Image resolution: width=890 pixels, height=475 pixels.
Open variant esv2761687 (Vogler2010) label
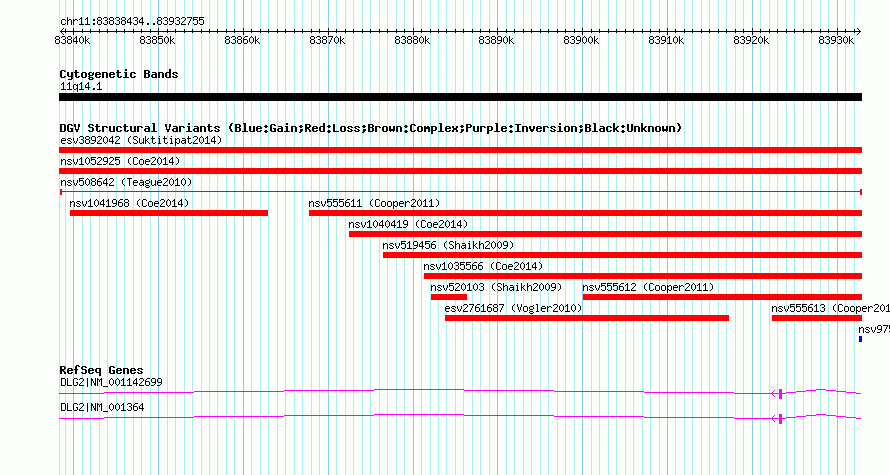click(x=513, y=308)
